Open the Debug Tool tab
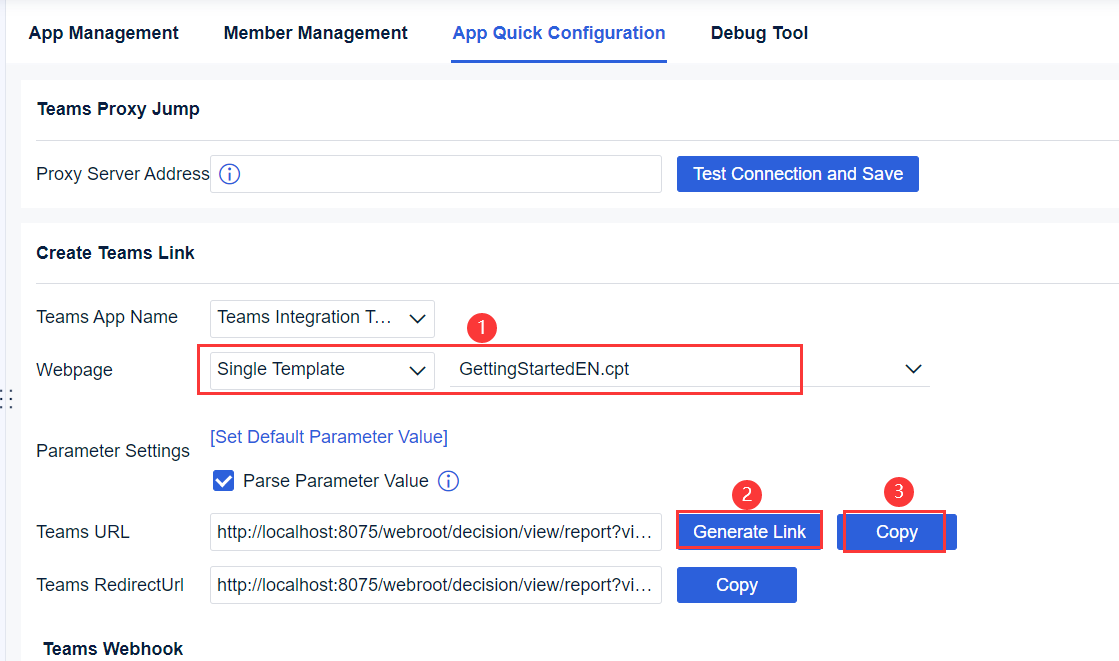This screenshot has height=661, width=1119. point(759,33)
